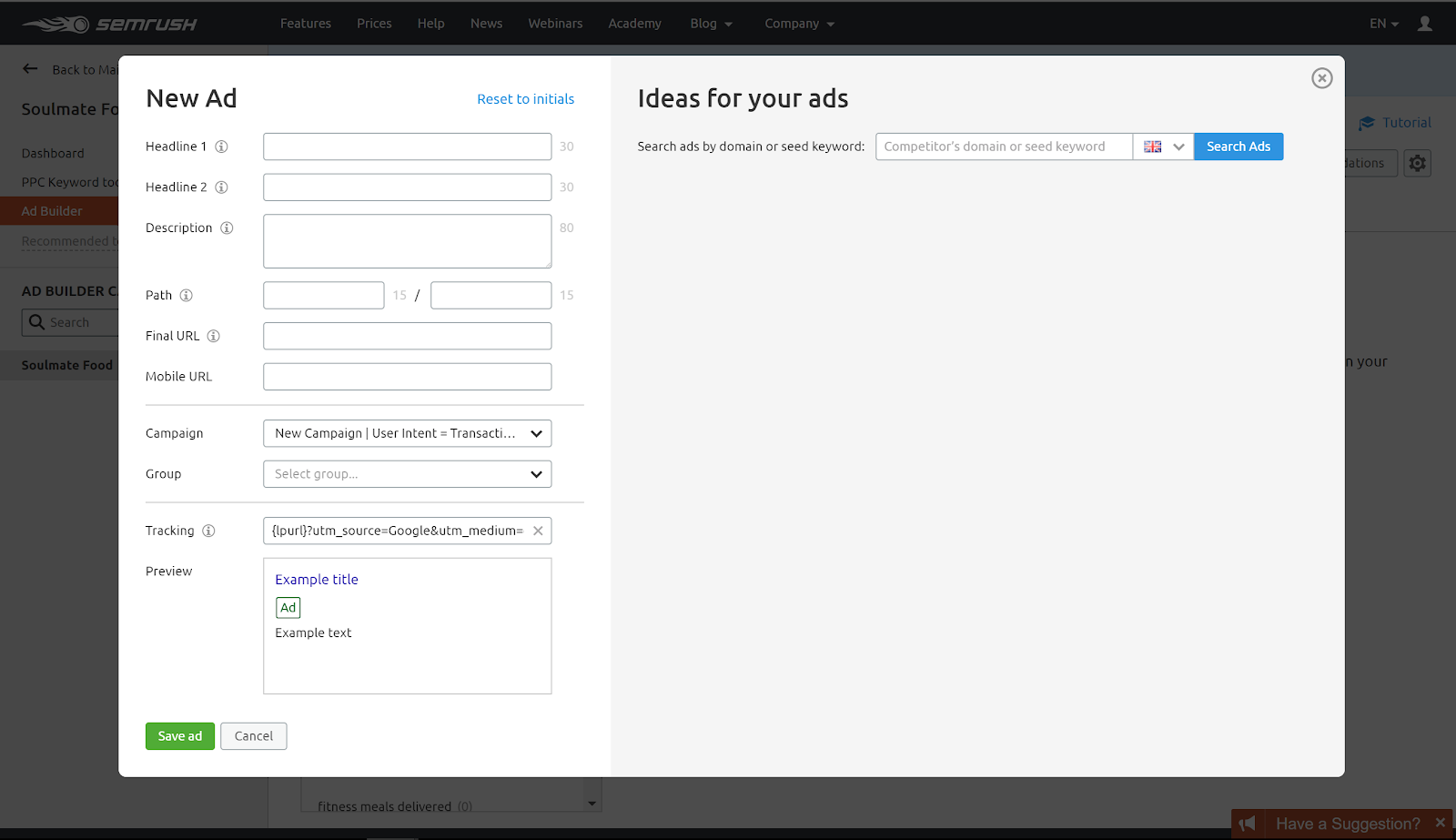The height and width of the screenshot is (840, 1456).
Task: Click Reset to initials link
Action: (x=526, y=99)
